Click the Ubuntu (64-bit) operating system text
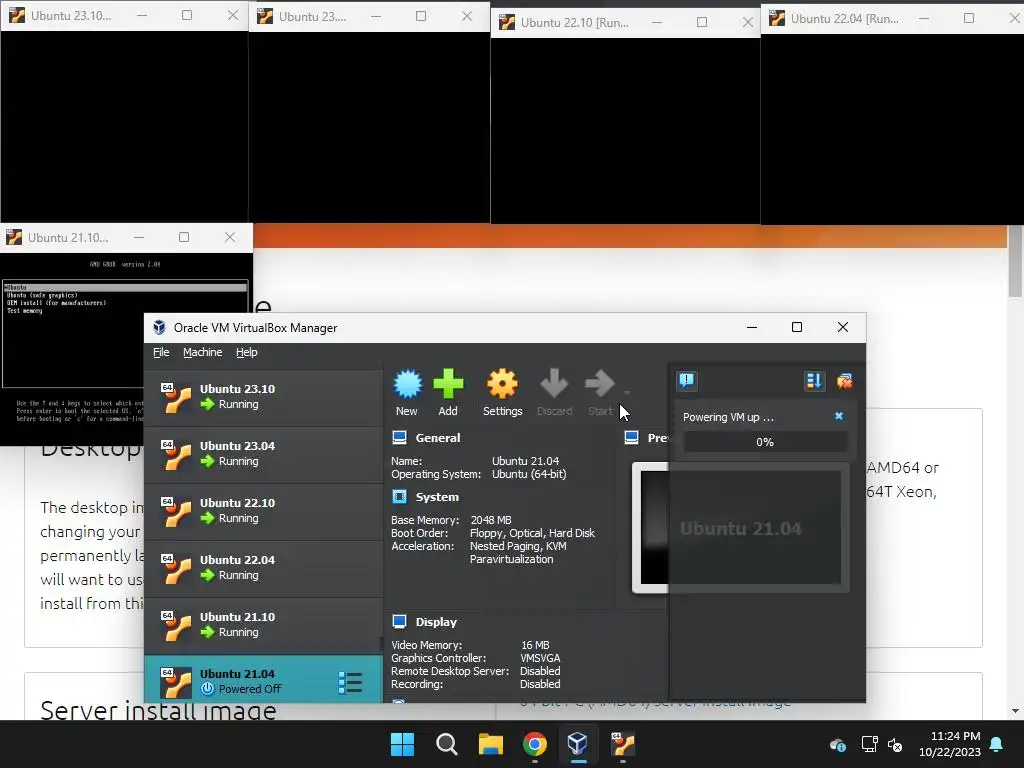The width and height of the screenshot is (1024, 768). pyautogui.click(x=529, y=474)
